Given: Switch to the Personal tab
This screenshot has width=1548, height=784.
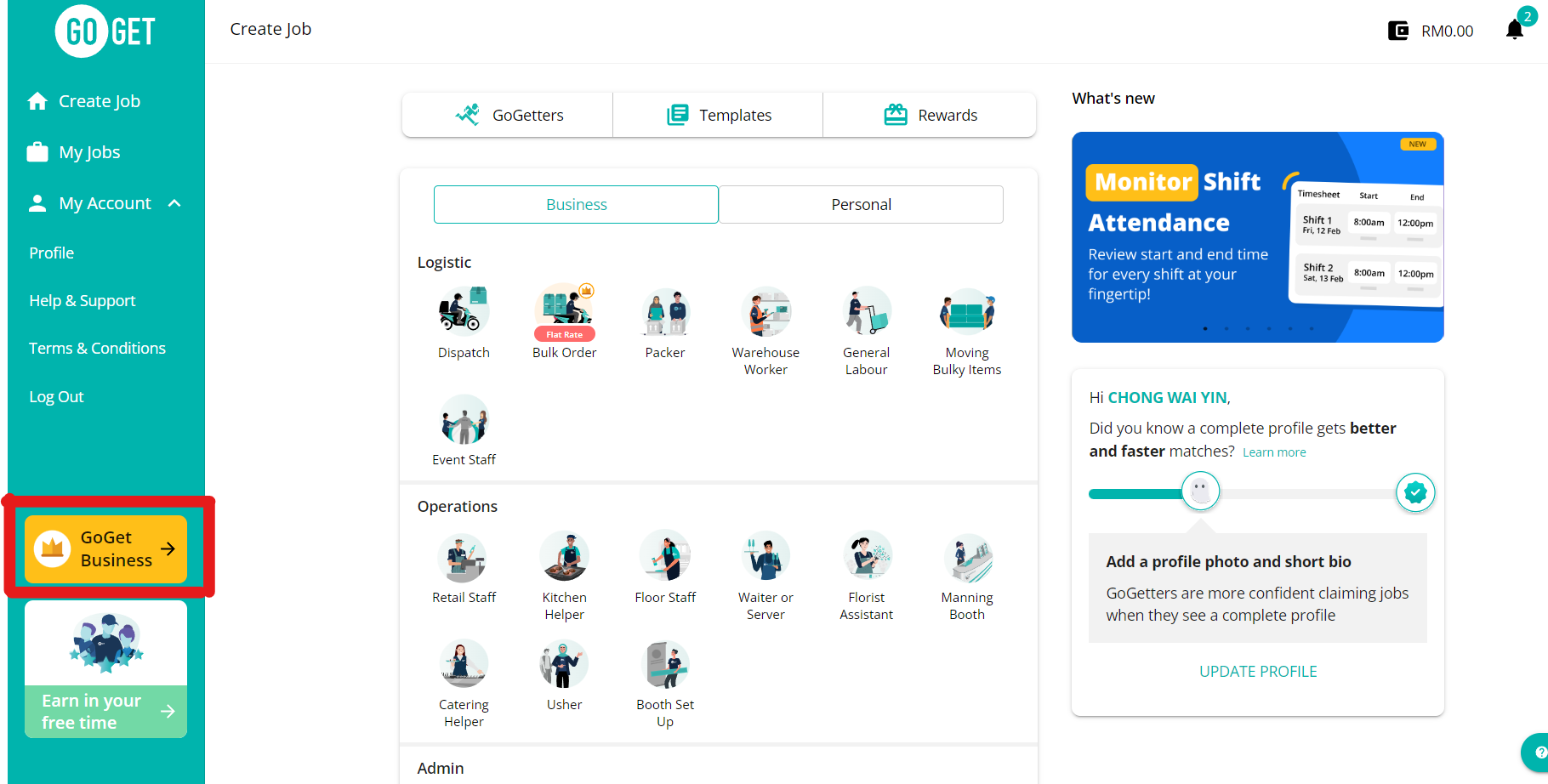Looking at the screenshot, I should tap(861, 204).
